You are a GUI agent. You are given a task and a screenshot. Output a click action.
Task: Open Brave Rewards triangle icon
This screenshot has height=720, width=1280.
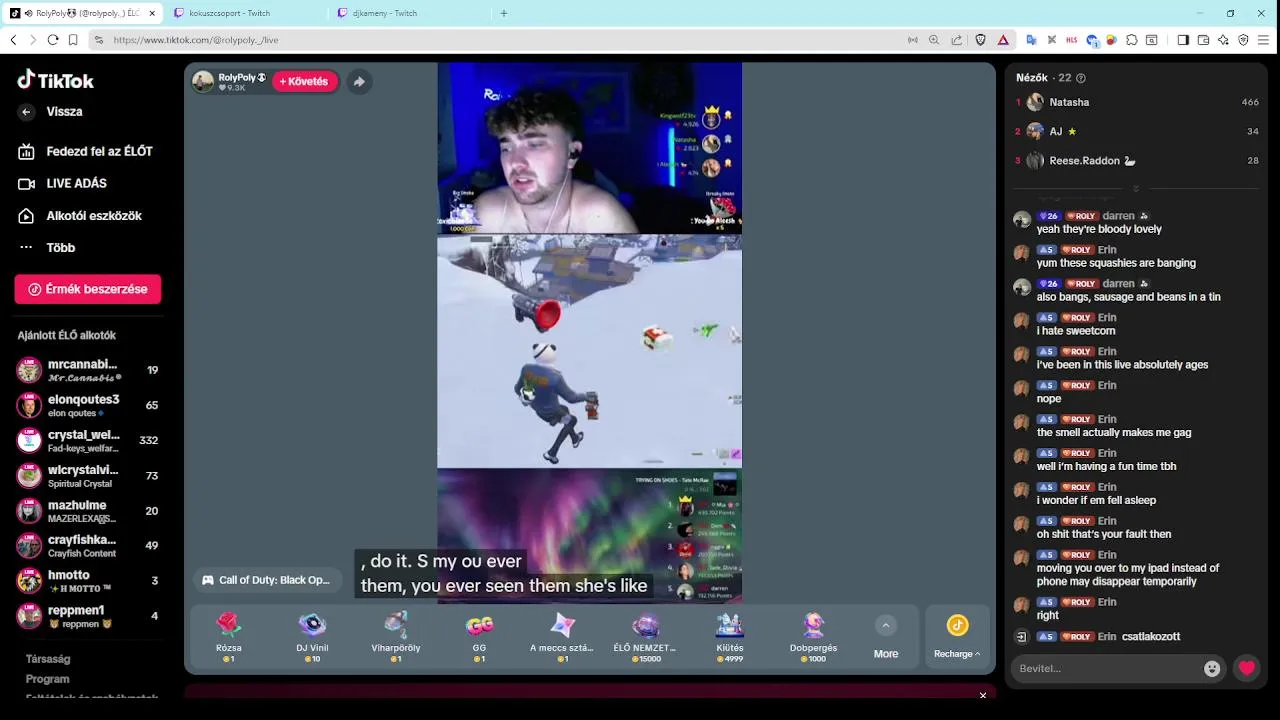coord(1003,40)
